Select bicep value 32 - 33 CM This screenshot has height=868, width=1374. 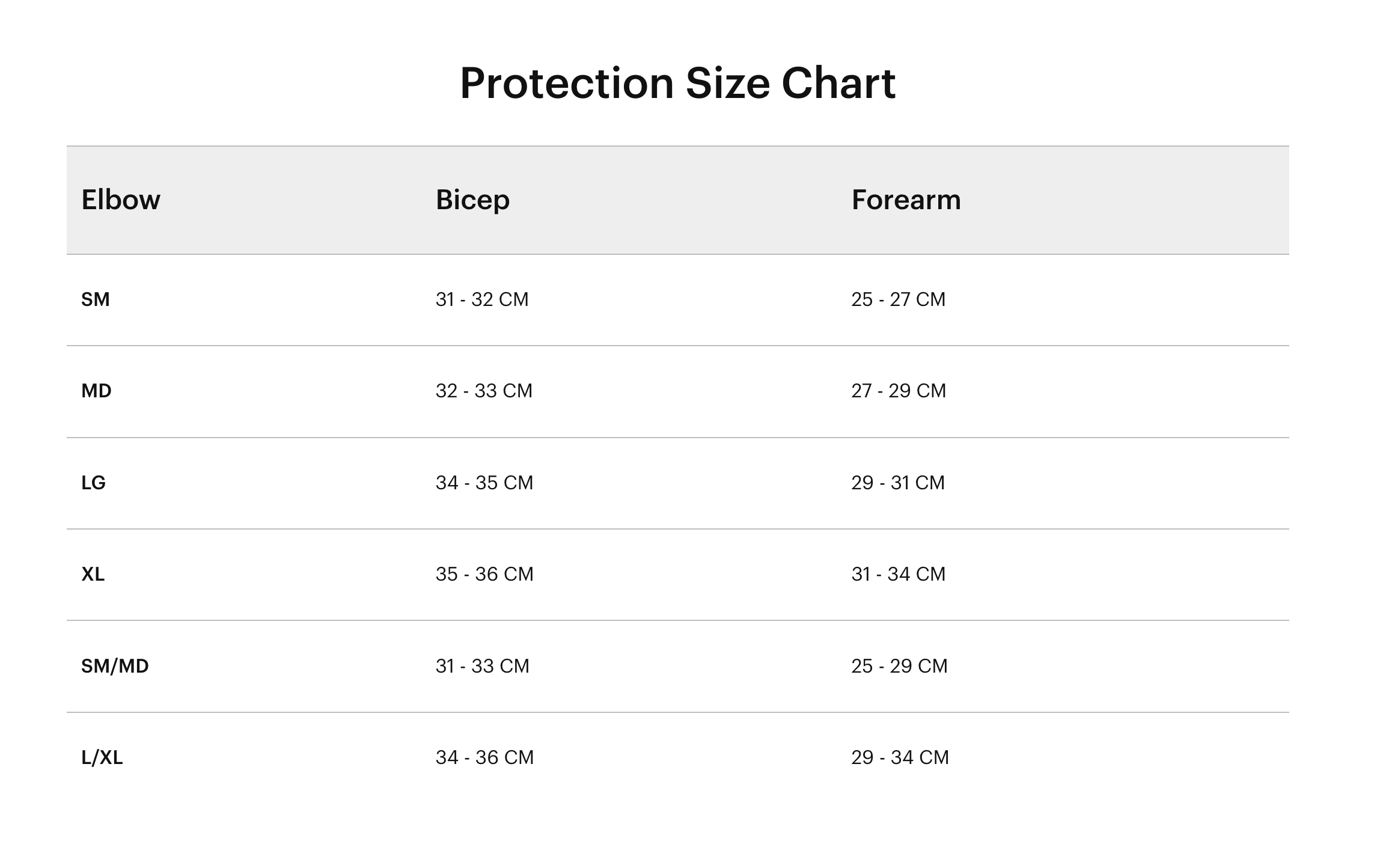pyautogui.click(x=484, y=391)
